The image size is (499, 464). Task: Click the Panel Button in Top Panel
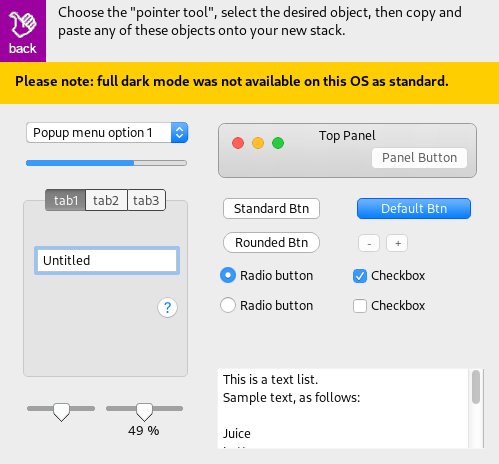click(419, 158)
